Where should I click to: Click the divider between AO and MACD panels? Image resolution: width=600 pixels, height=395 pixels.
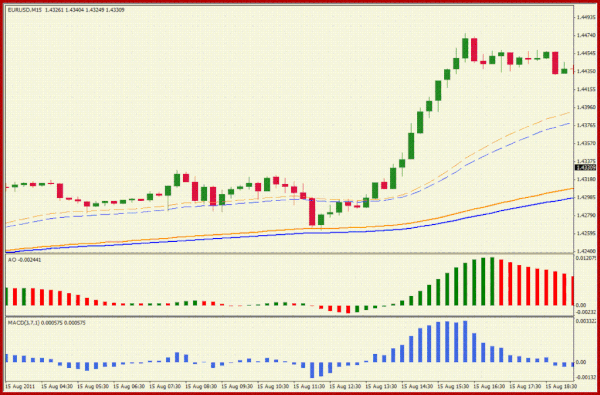click(x=290, y=317)
